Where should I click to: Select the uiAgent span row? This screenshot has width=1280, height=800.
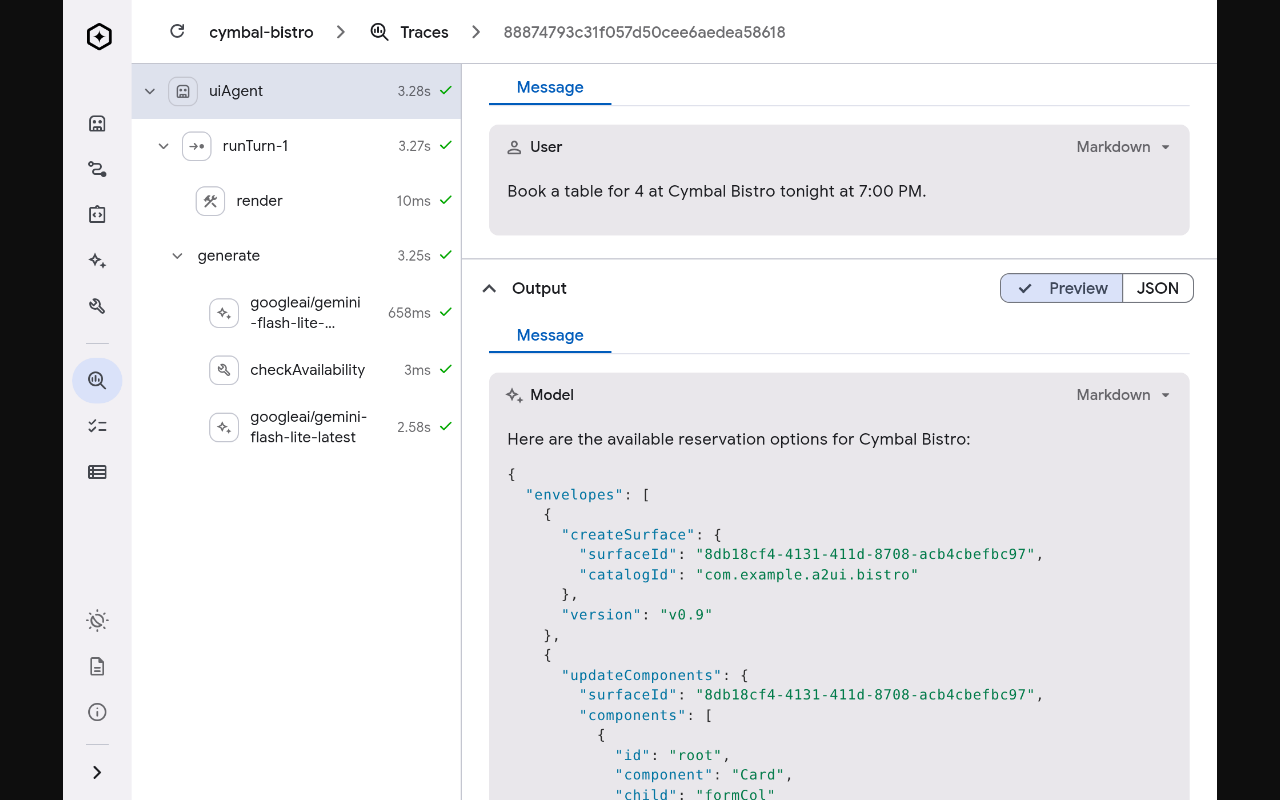[296, 91]
